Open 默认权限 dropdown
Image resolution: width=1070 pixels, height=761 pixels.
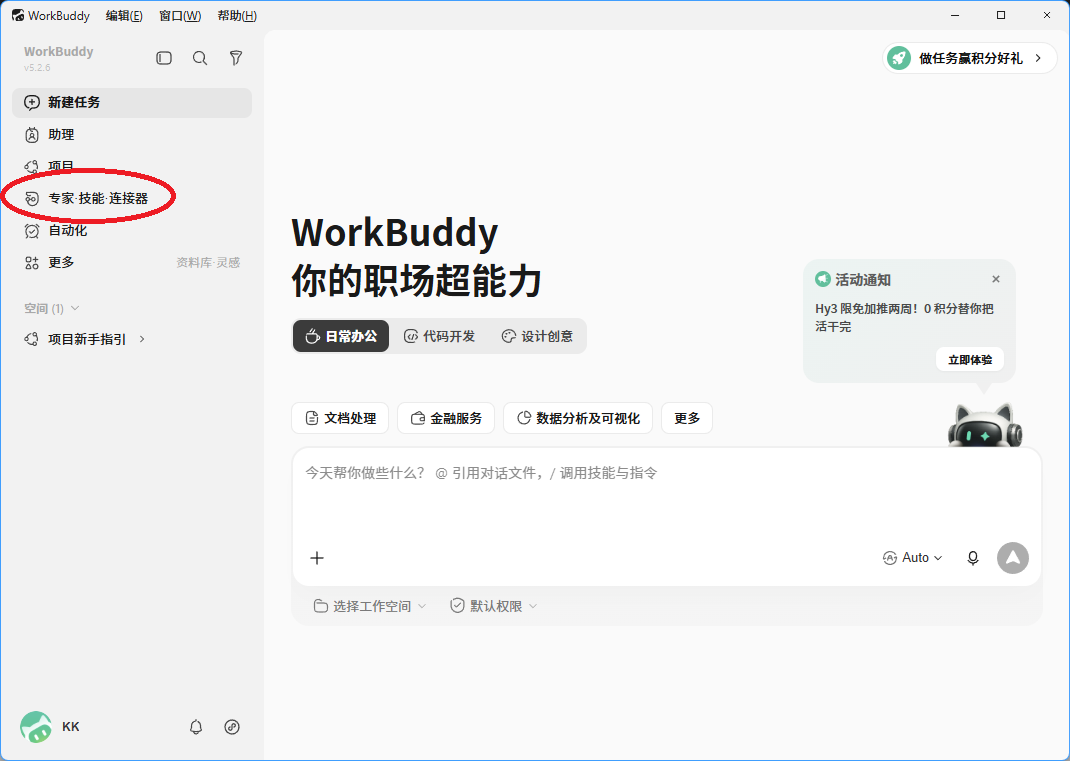coord(493,606)
